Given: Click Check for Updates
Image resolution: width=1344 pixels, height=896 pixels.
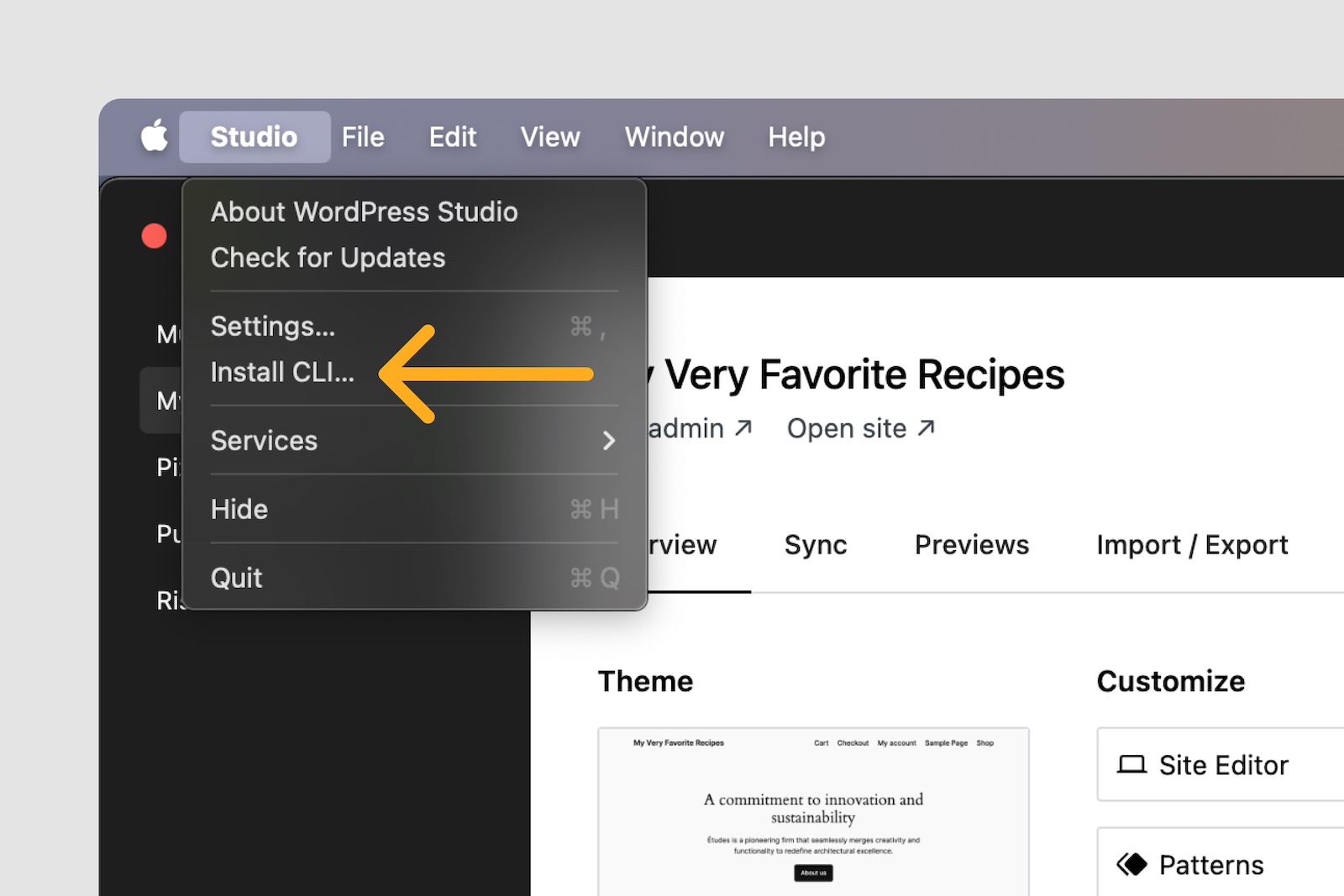Looking at the screenshot, I should (x=328, y=257).
